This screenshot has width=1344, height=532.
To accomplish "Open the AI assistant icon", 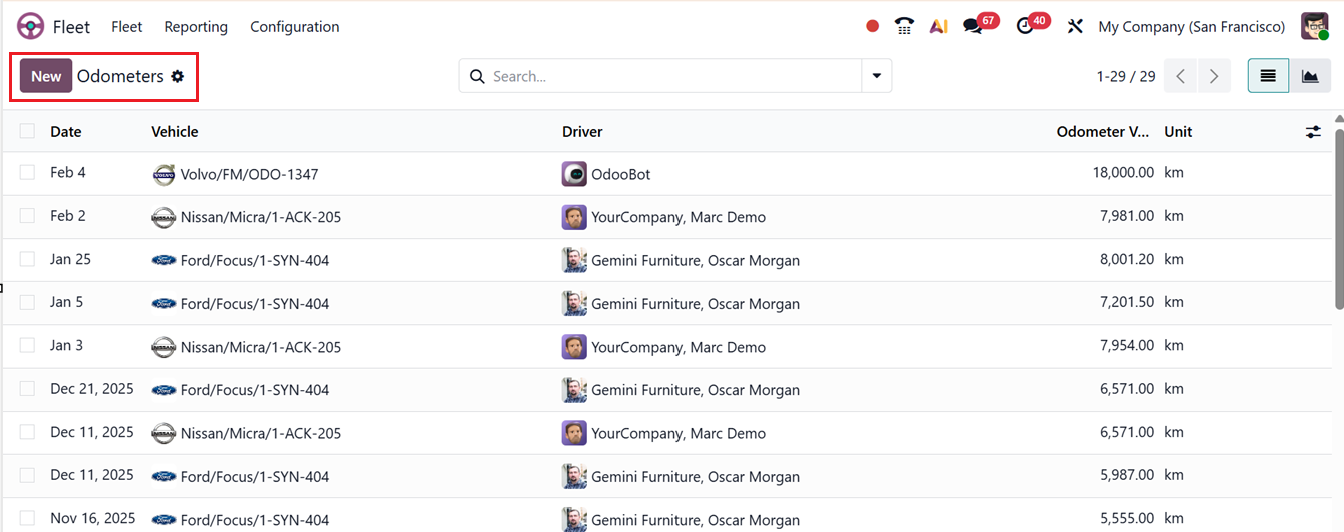I will pyautogui.click(x=938, y=27).
